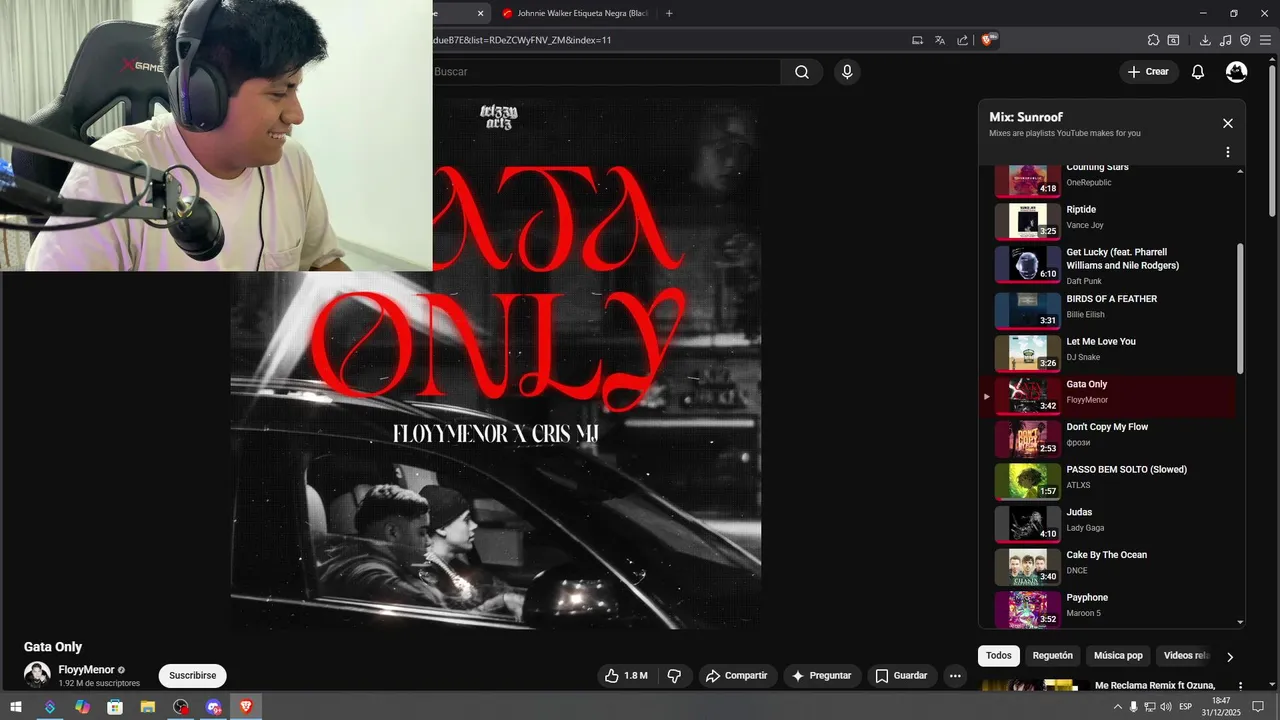The height and width of the screenshot is (720, 1280).
Task: Open Me Reclama Remix ft Ozuna video
Action: [x=1155, y=685]
